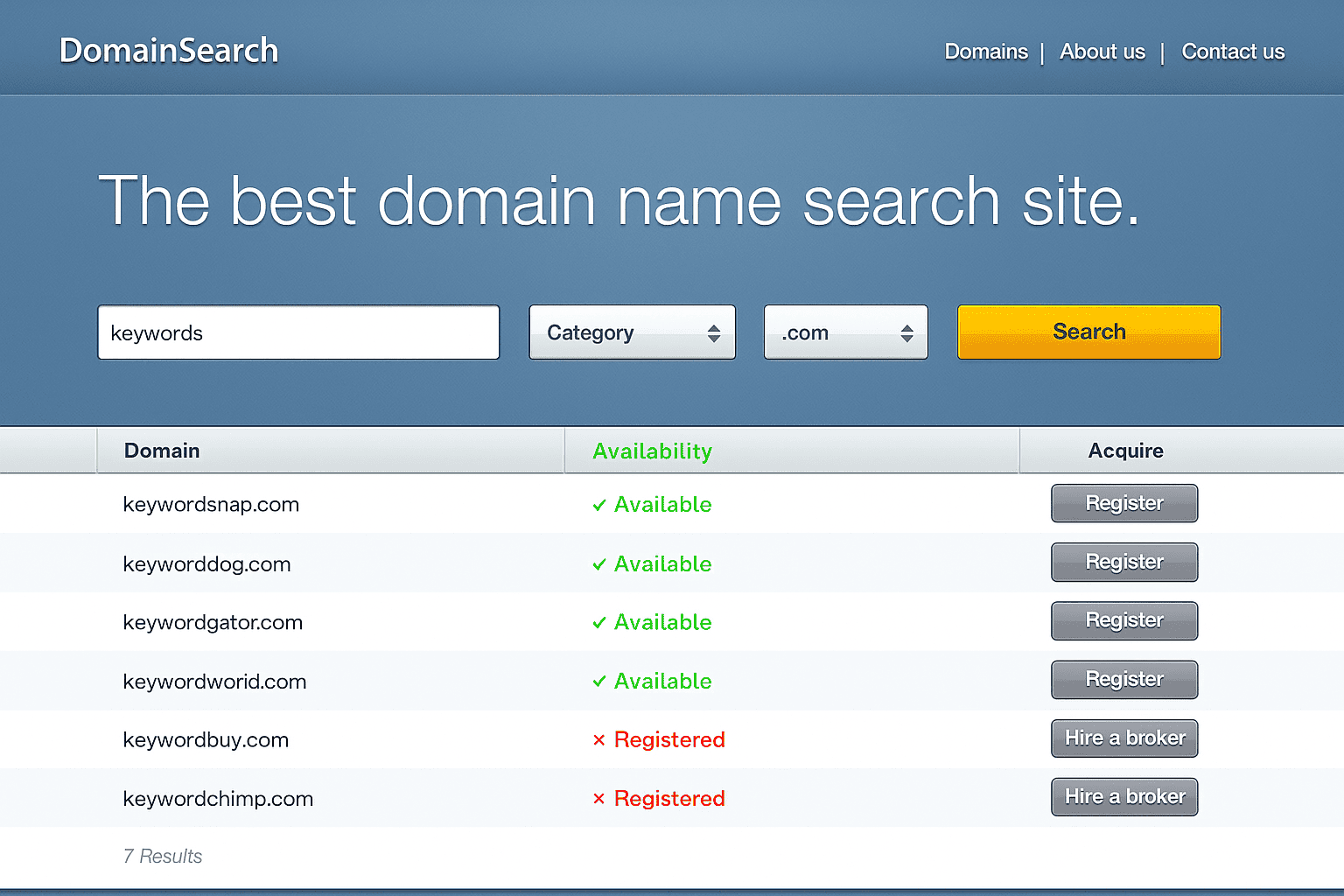Register the keywordsnap.com domain

tap(1124, 503)
